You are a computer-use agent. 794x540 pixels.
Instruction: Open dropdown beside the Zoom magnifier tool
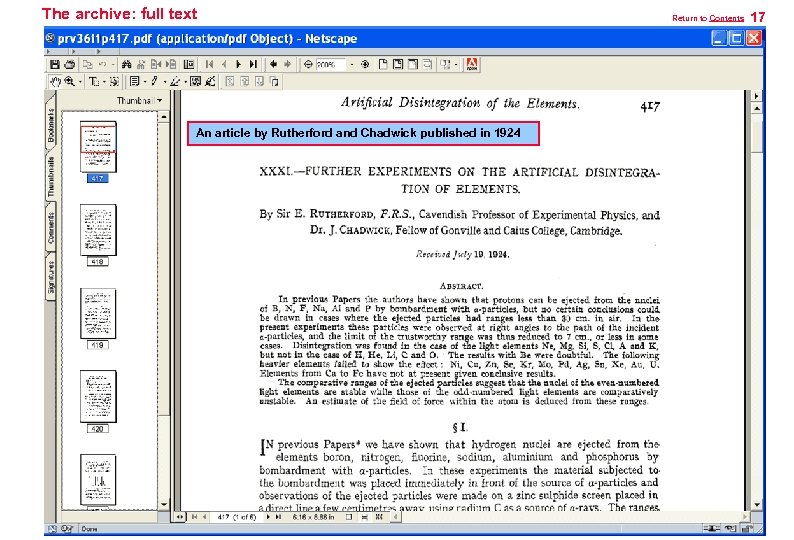coord(80,82)
